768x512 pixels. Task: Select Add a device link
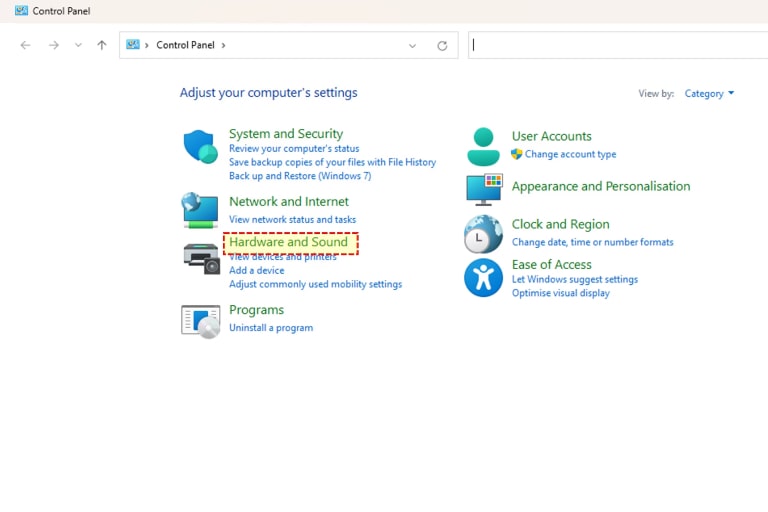click(256, 270)
